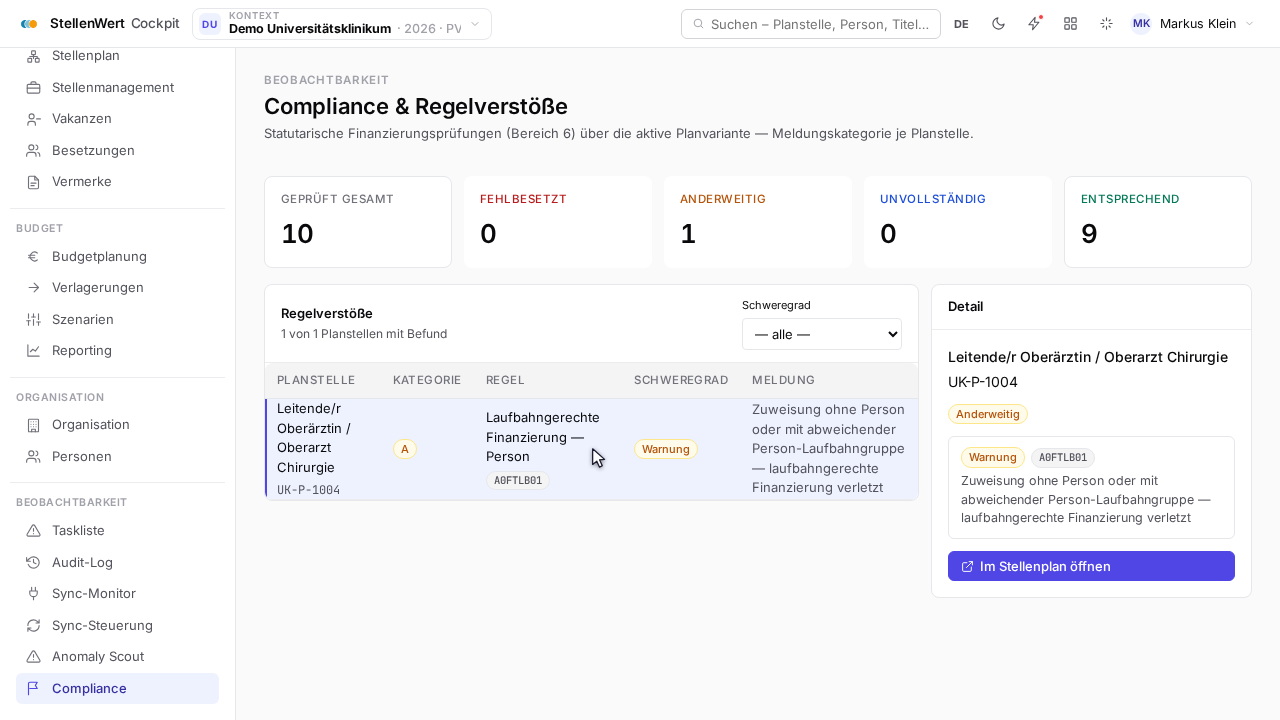Expand the Markus Klein user menu

1192,24
